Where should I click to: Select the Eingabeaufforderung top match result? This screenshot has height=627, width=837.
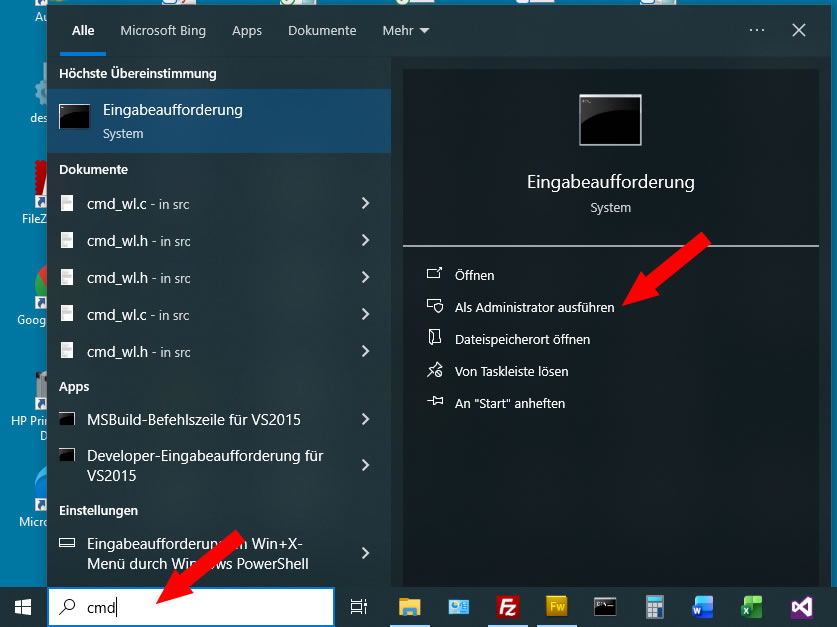pos(218,121)
